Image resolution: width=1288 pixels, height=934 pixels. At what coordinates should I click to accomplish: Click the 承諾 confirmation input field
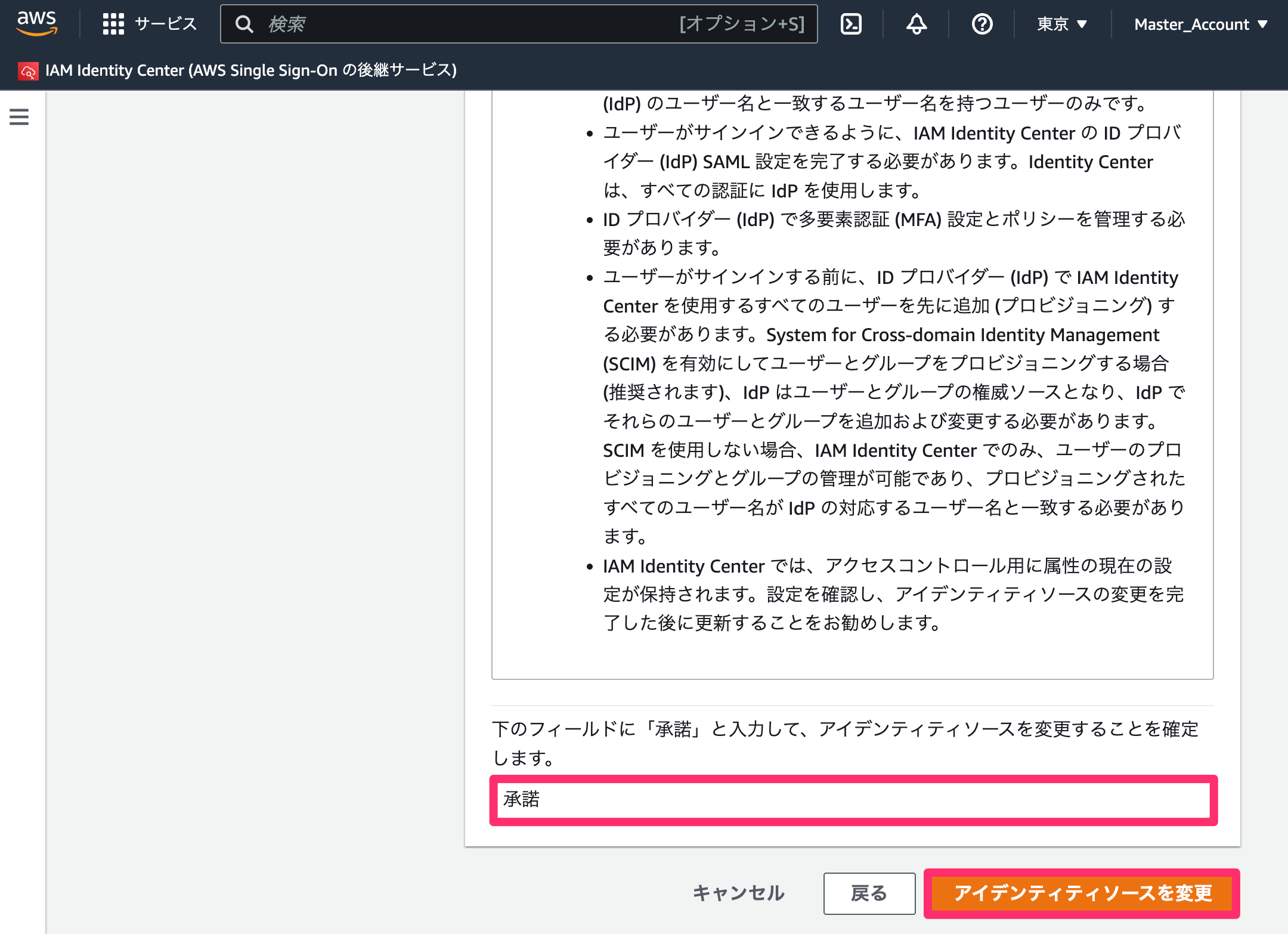click(x=853, y=800)
